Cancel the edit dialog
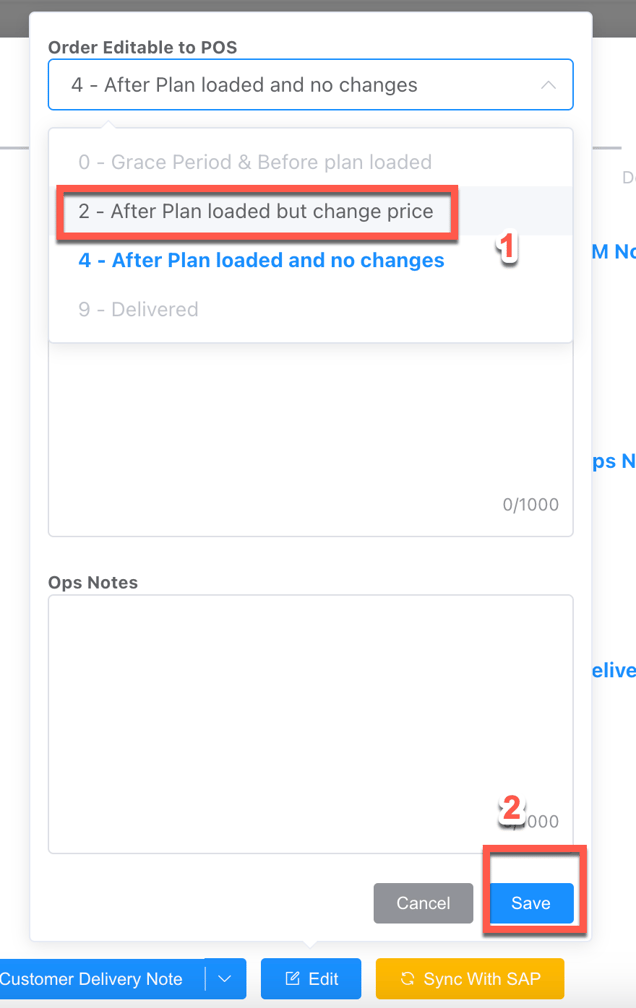636x1008 pixels. point(423,903)
